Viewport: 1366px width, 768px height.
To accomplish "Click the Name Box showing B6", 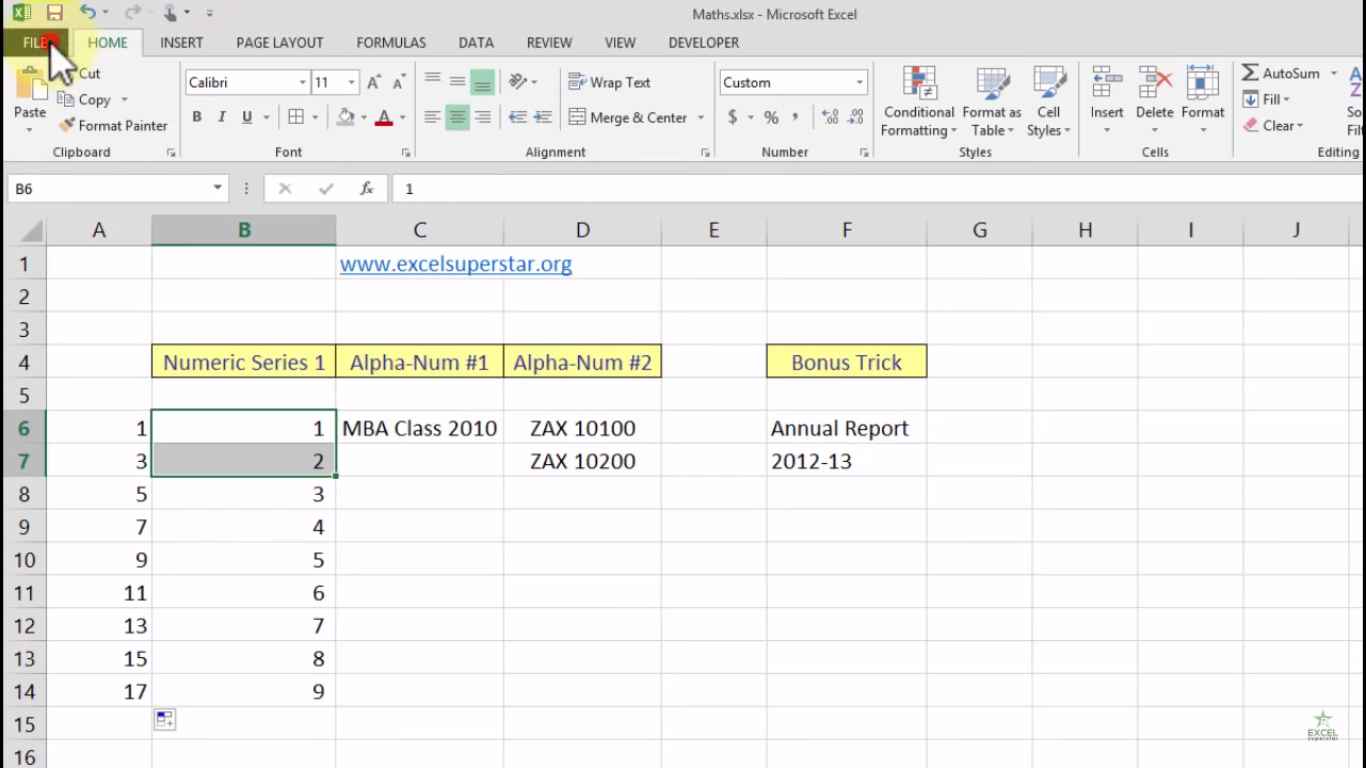I will [108, 188].
